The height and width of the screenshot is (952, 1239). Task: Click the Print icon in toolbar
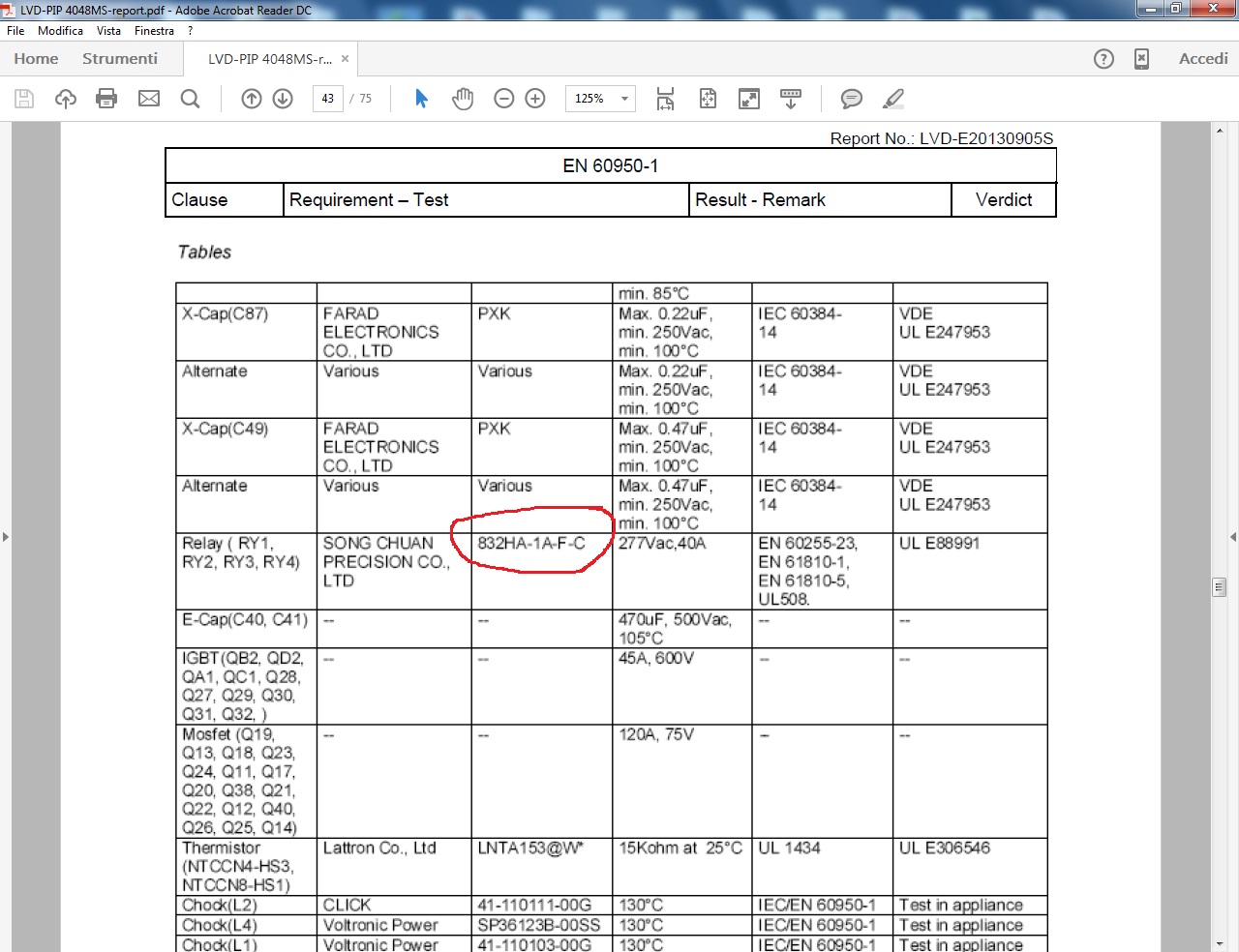point(106,99)
